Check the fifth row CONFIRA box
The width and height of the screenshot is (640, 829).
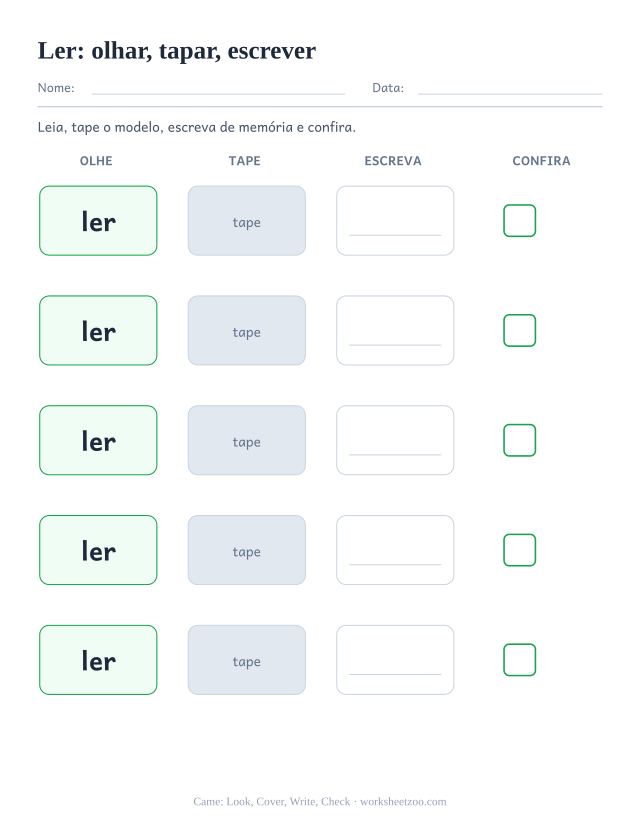tap(520, 660)
